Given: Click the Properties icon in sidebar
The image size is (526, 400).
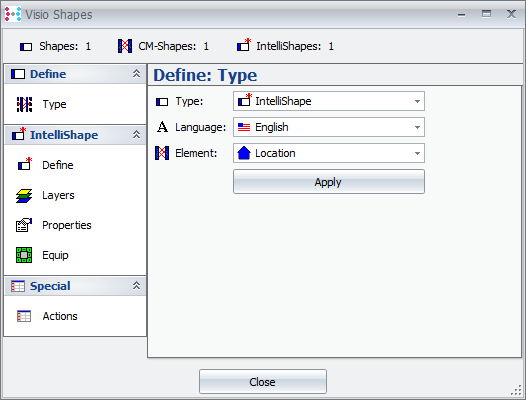Looking at the screenshot, I should click(24, 225).
